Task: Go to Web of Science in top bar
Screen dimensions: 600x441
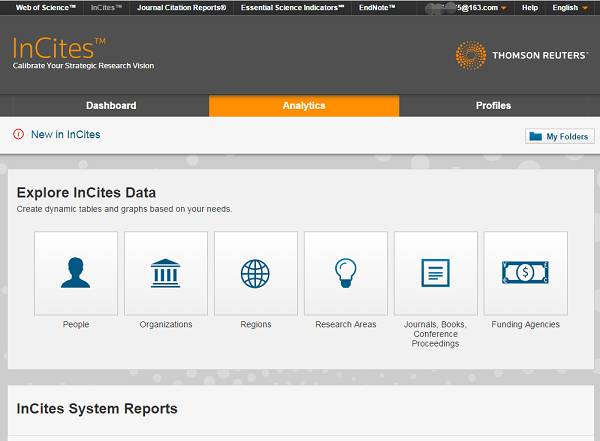Action: (x=46, y=8)
